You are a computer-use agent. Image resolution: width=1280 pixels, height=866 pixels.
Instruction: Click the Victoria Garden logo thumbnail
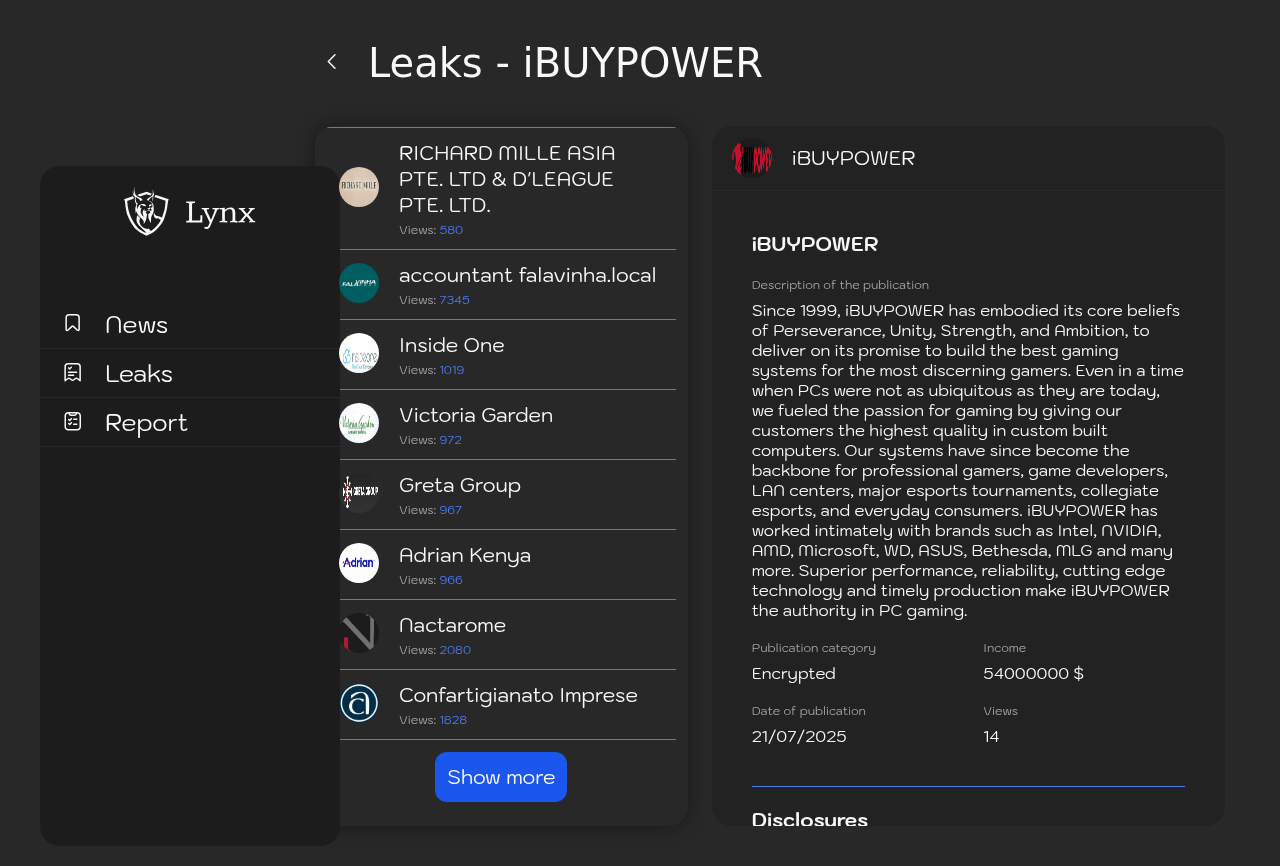[x=359, y=423]
